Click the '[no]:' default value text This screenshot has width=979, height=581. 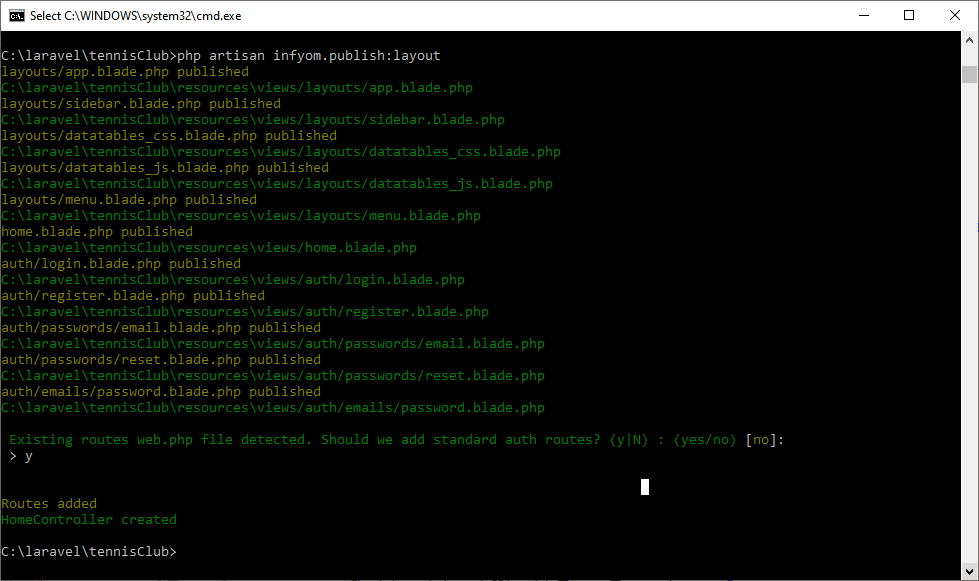764,439
